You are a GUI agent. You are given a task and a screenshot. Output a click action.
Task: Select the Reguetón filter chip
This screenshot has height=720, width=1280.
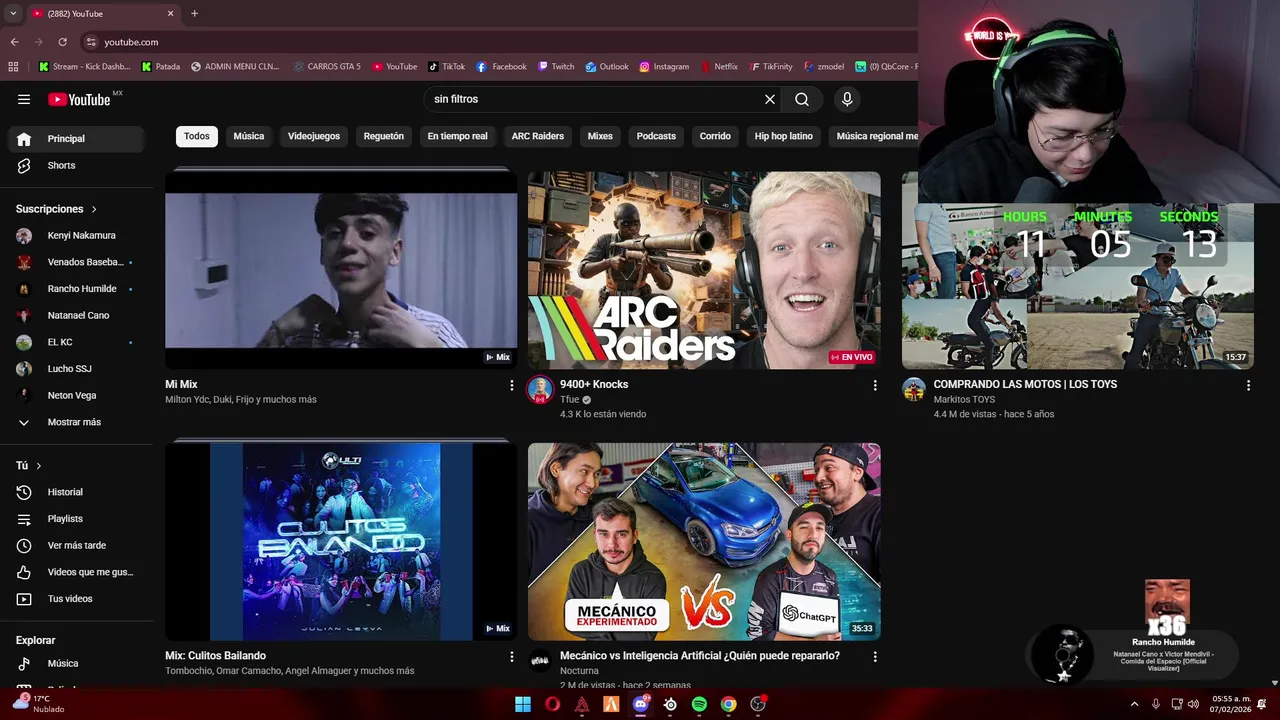click(x=384, y=136)
